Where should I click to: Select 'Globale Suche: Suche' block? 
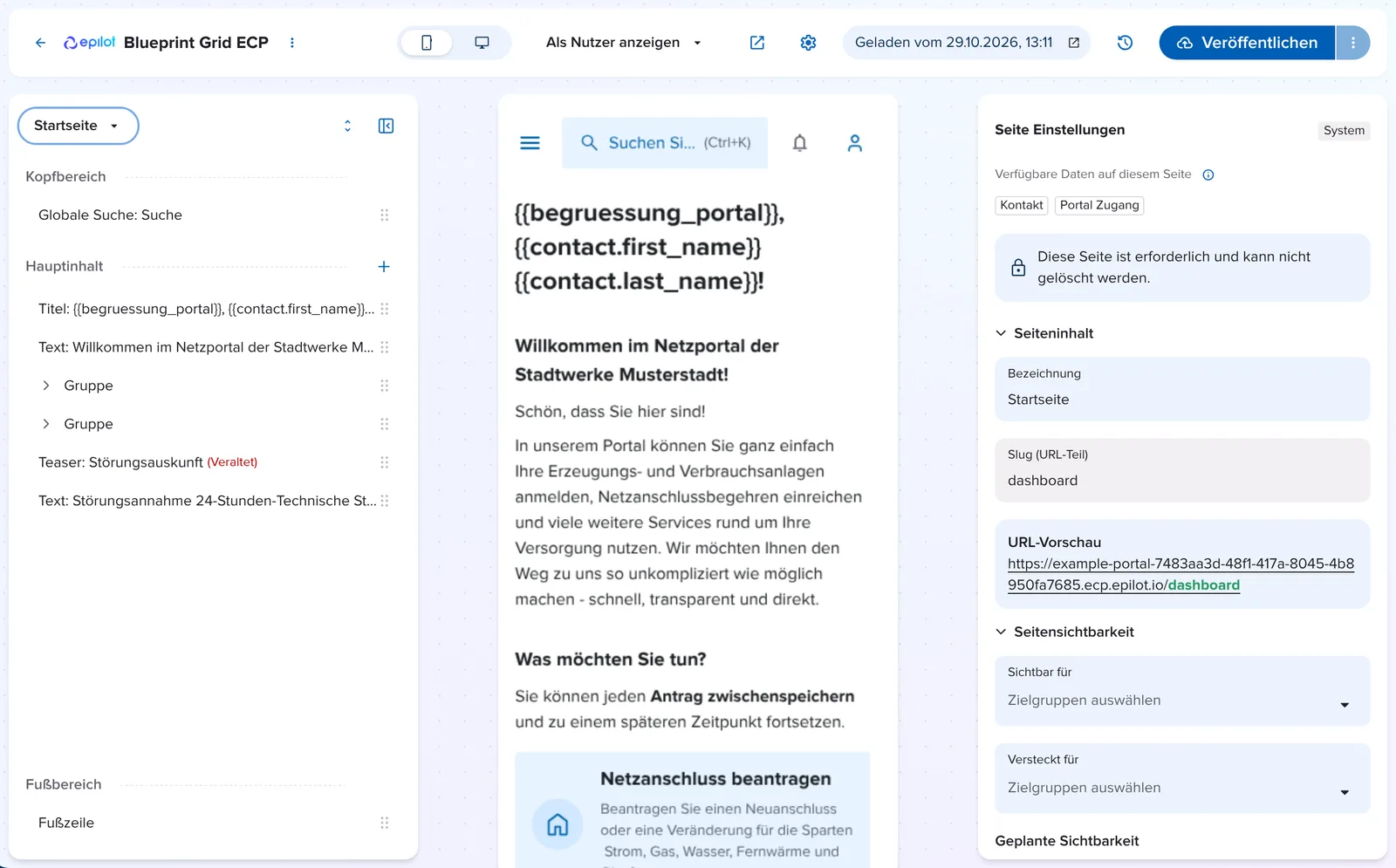[110, 215]
